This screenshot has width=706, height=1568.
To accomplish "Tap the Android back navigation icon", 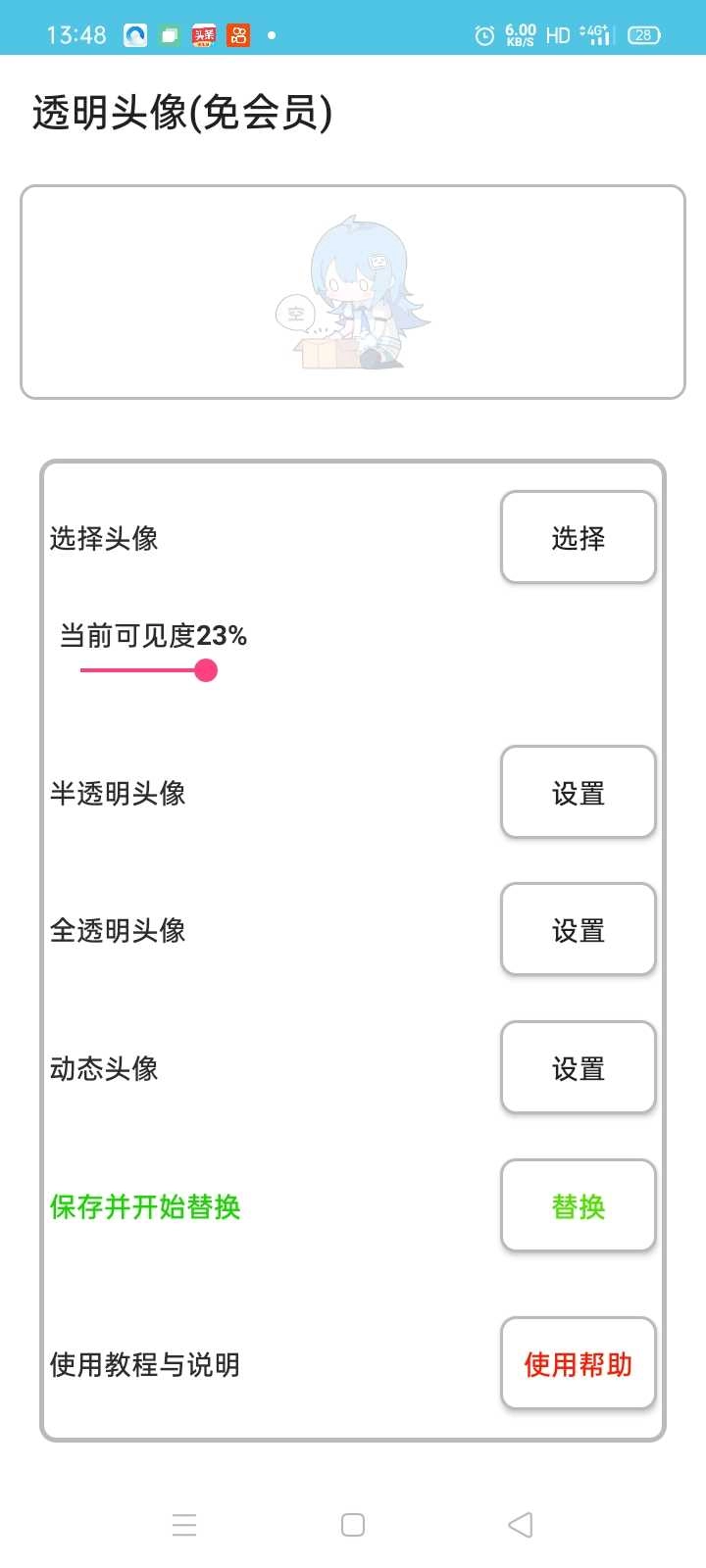I will click(x=521, y=1525).
